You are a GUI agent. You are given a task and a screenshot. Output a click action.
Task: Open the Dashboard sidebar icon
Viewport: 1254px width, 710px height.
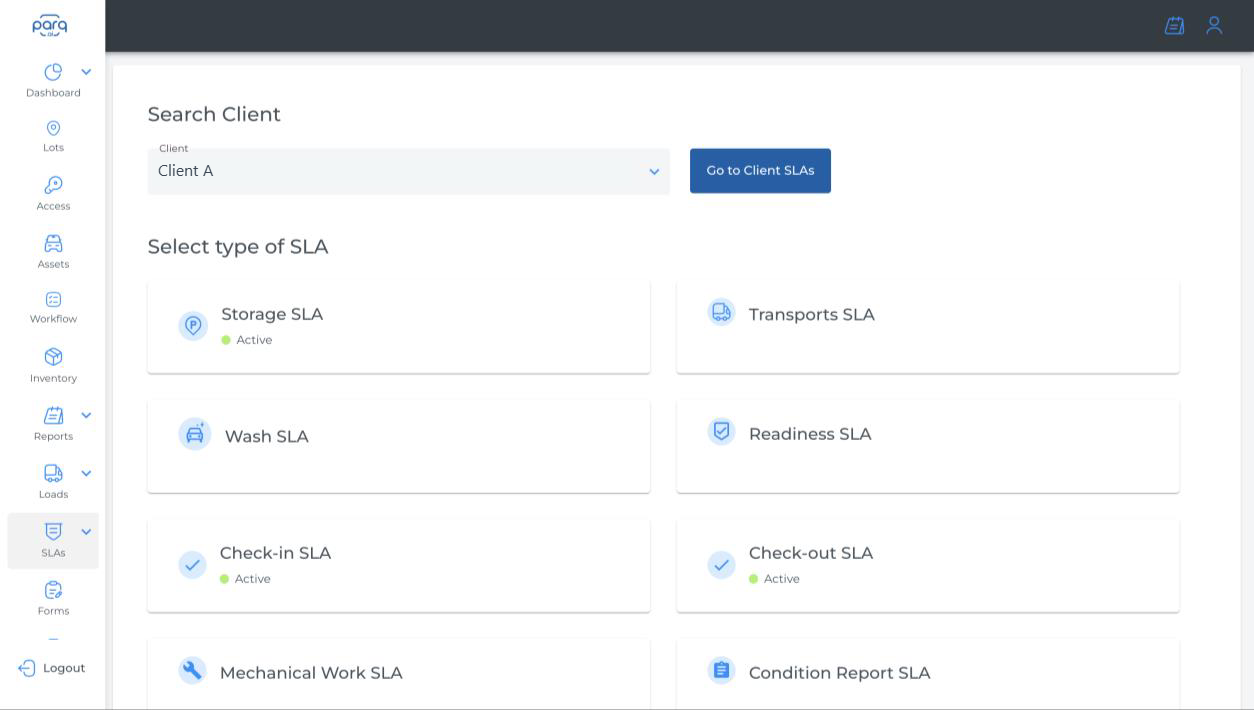pos(53,72)
